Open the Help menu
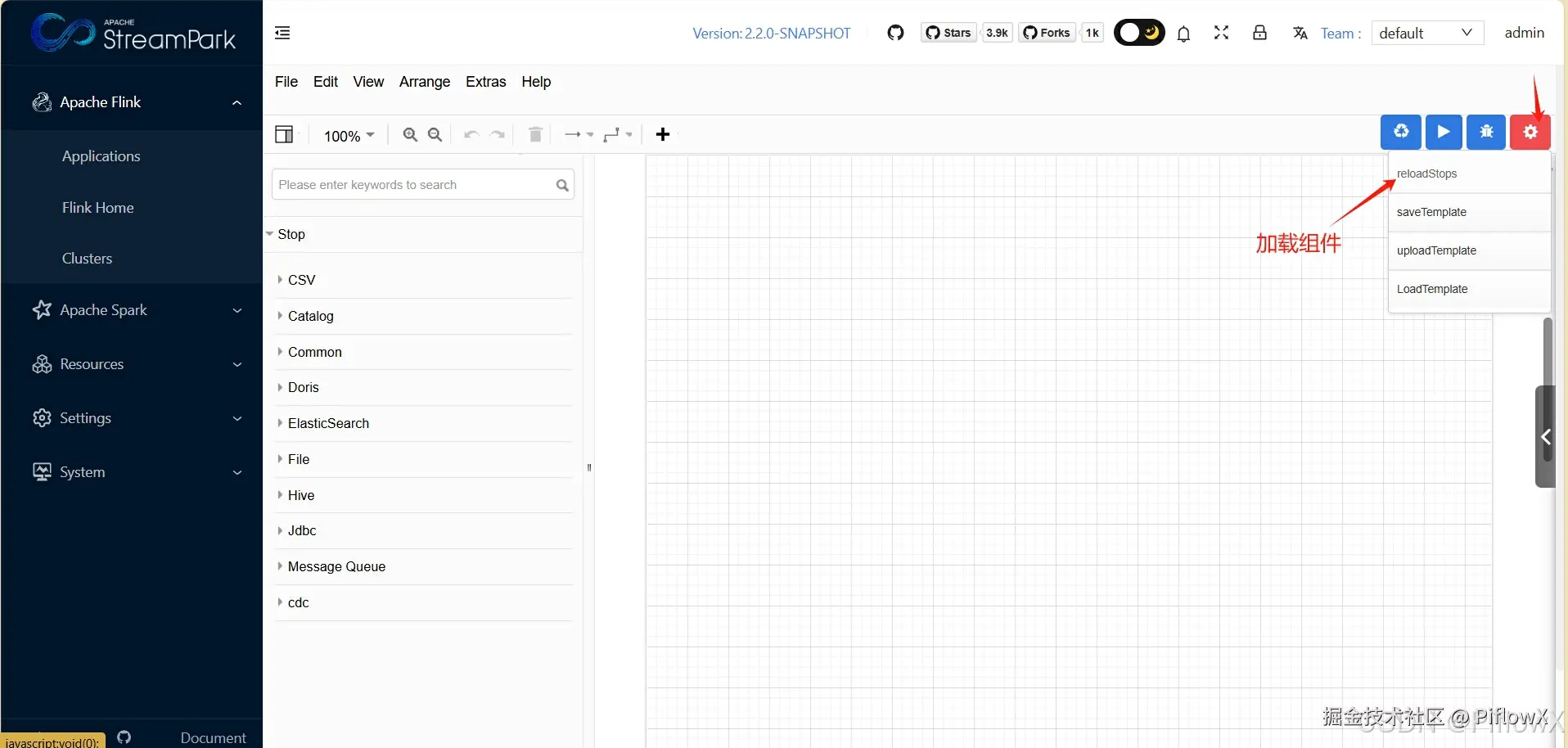The width and height of the screenshot is (1568, 748). [x=536, y=82]
